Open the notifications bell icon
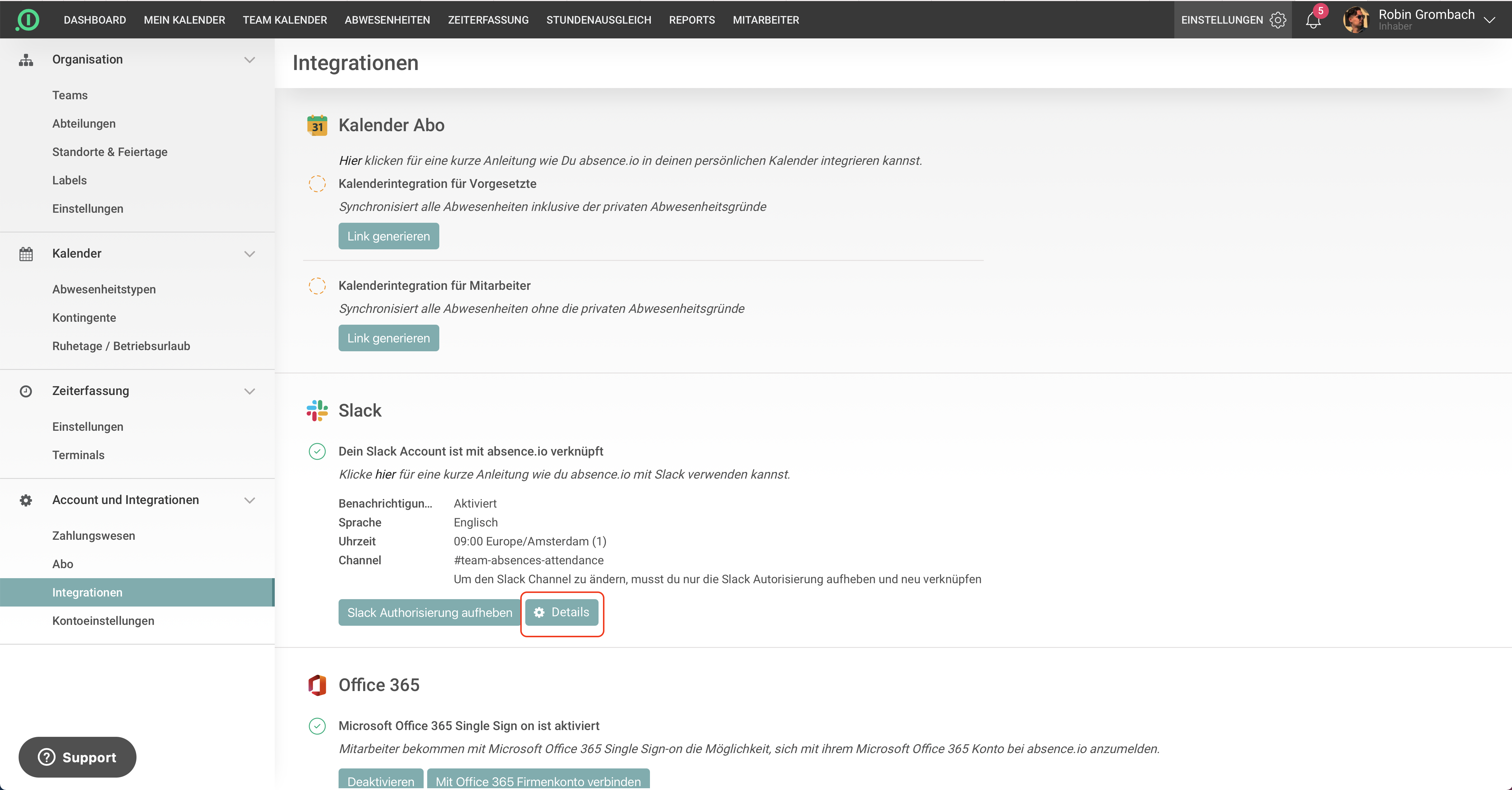This screenshot has height=790, width=1512. tap(1313, 20)
